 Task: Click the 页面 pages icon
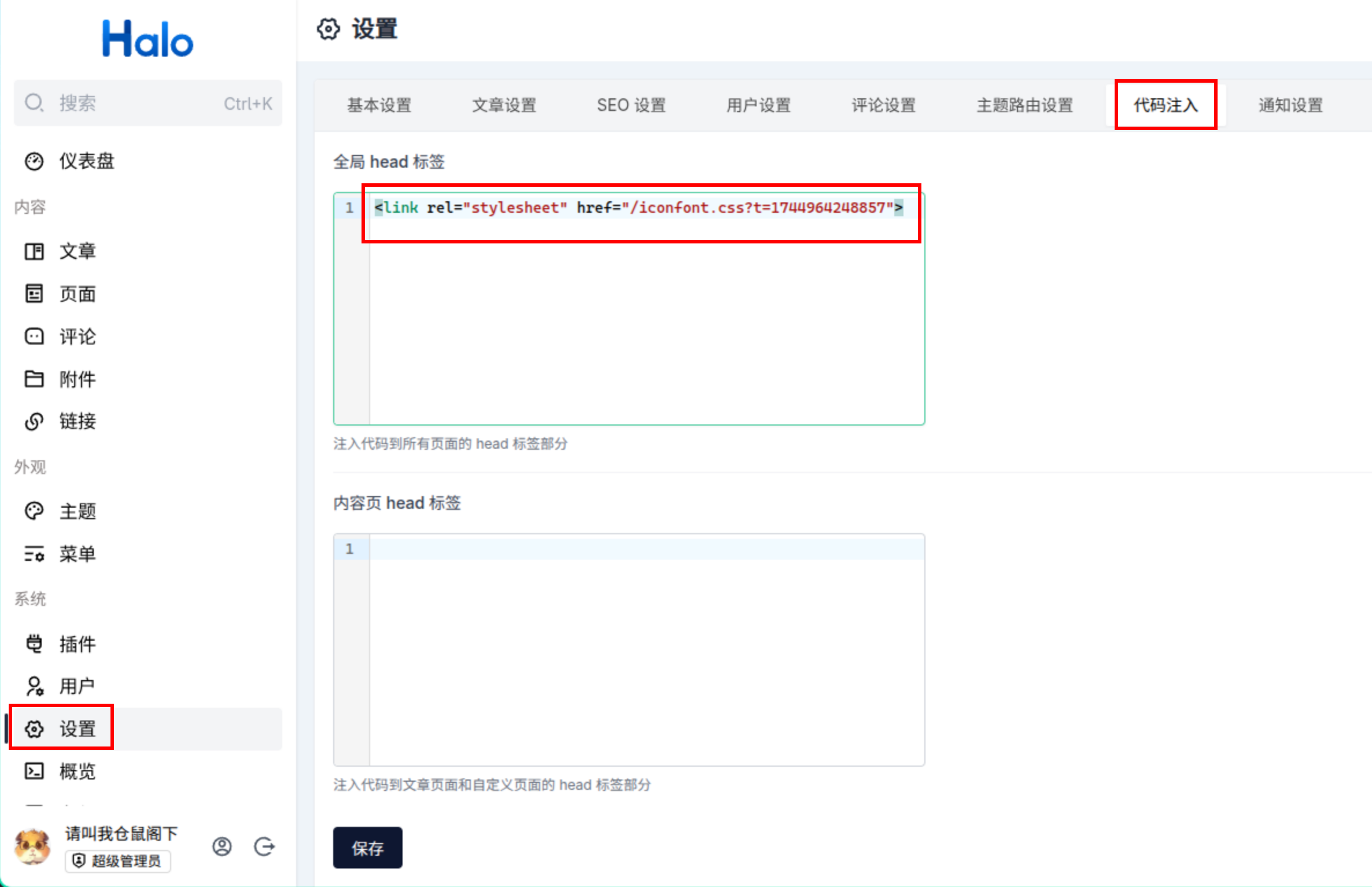click(x=34, y=294)
